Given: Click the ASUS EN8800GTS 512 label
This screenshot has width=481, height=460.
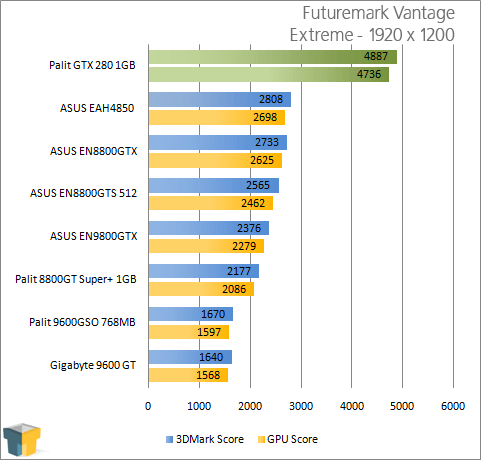Looking at the screenshot, I should coord(83,193).
